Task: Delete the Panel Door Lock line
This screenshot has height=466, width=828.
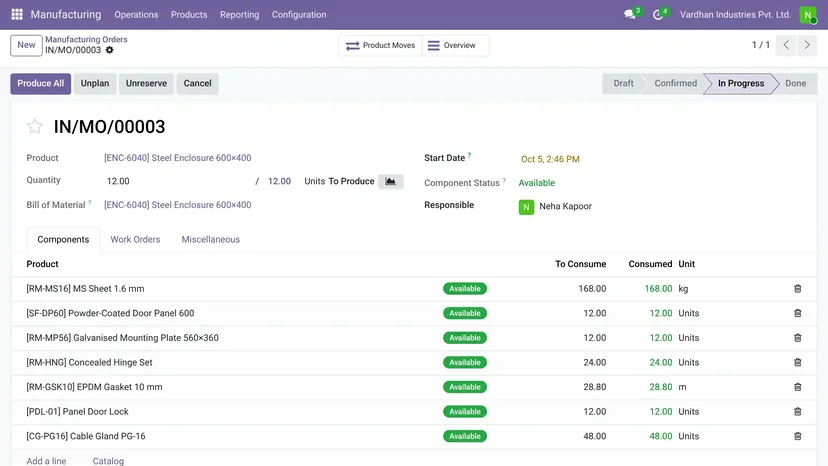Action: tap(797, 411)
